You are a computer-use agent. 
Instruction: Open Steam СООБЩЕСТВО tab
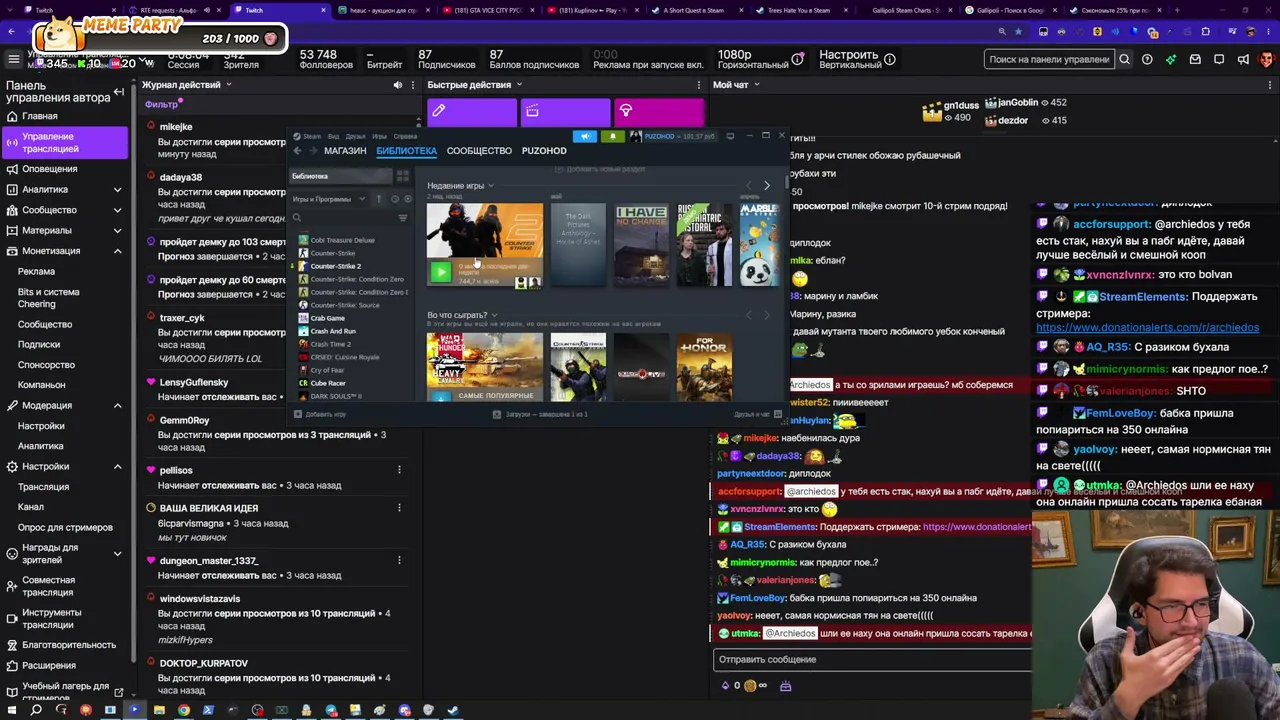pos(479,151)
